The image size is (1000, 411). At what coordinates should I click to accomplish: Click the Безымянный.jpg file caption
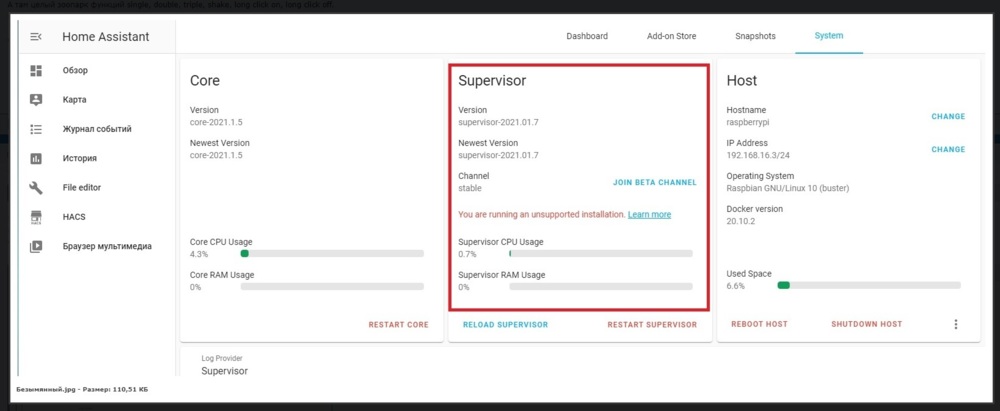point(82,389)
